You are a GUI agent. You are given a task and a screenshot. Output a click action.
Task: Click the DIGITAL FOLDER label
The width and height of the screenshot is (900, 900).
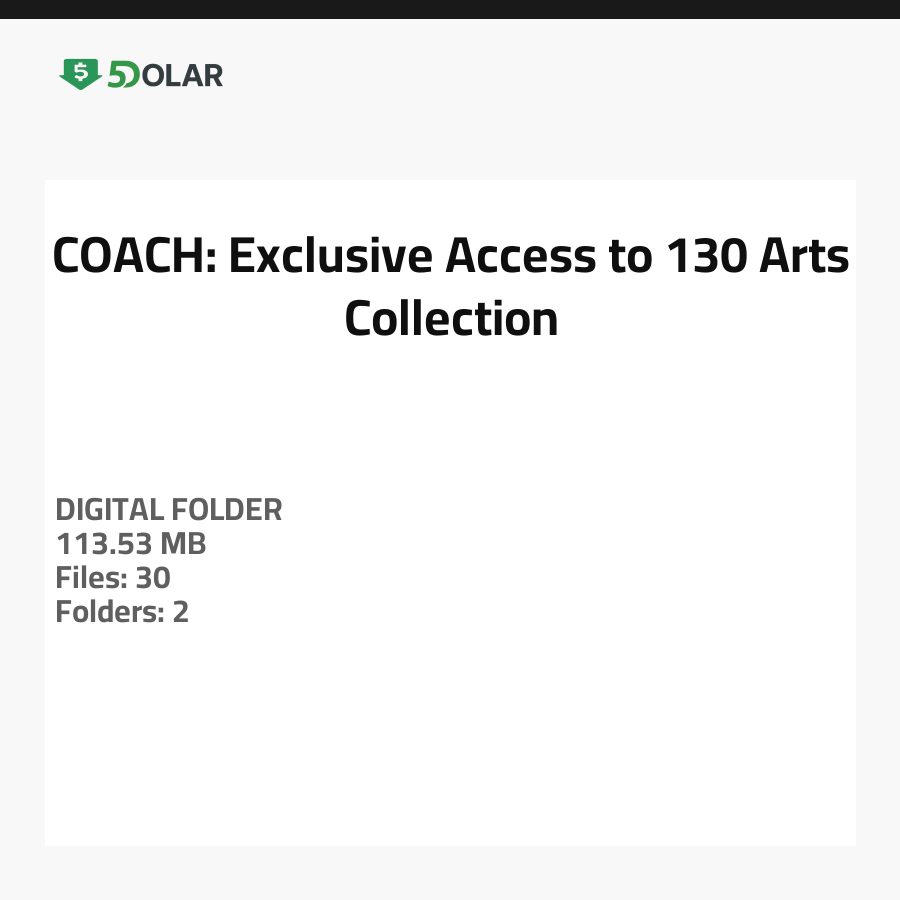(169, 510)
